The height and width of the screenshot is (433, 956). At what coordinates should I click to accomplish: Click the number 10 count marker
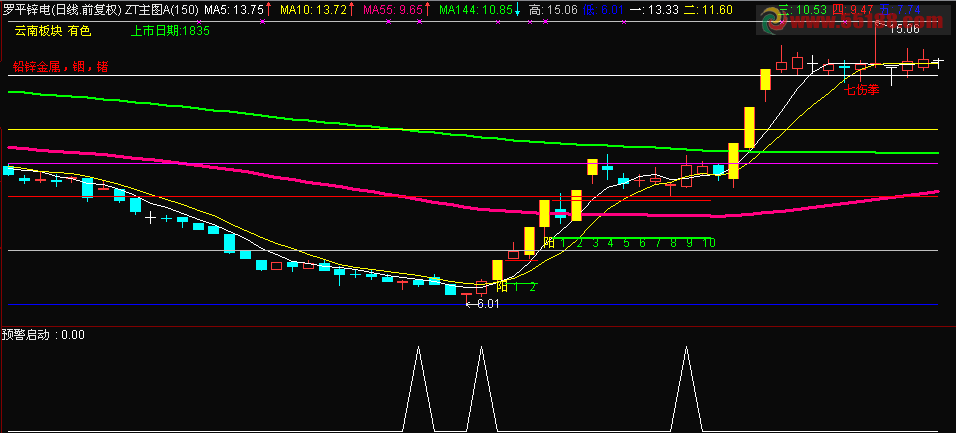[708, 243]
